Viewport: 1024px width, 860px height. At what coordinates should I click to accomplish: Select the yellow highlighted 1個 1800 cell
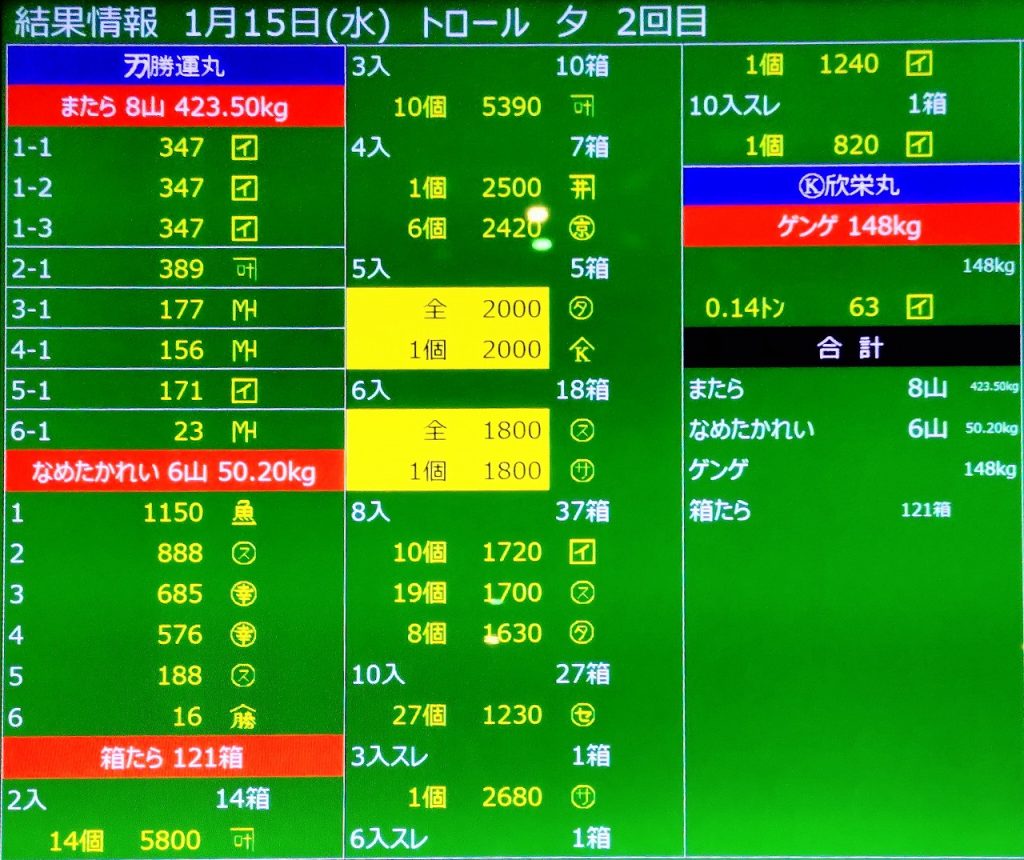[448, 471]
